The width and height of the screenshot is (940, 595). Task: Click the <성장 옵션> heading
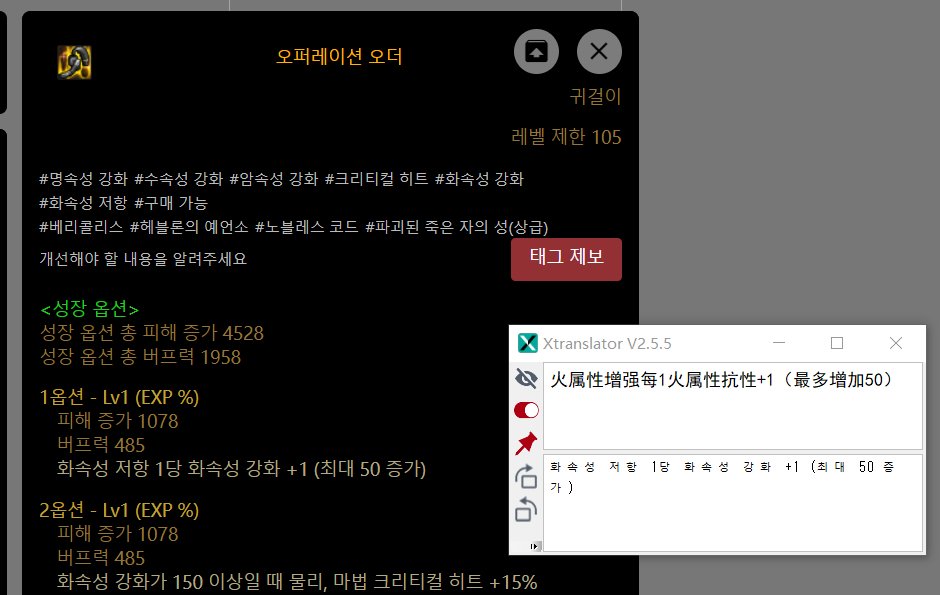89,309
